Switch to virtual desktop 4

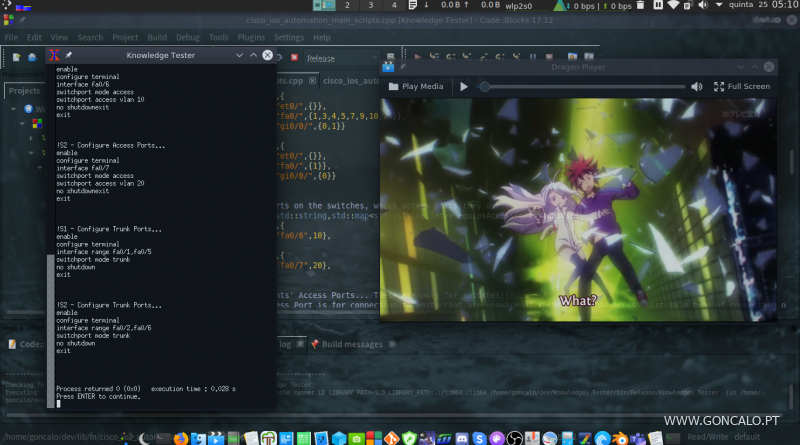tap(395, 6)
